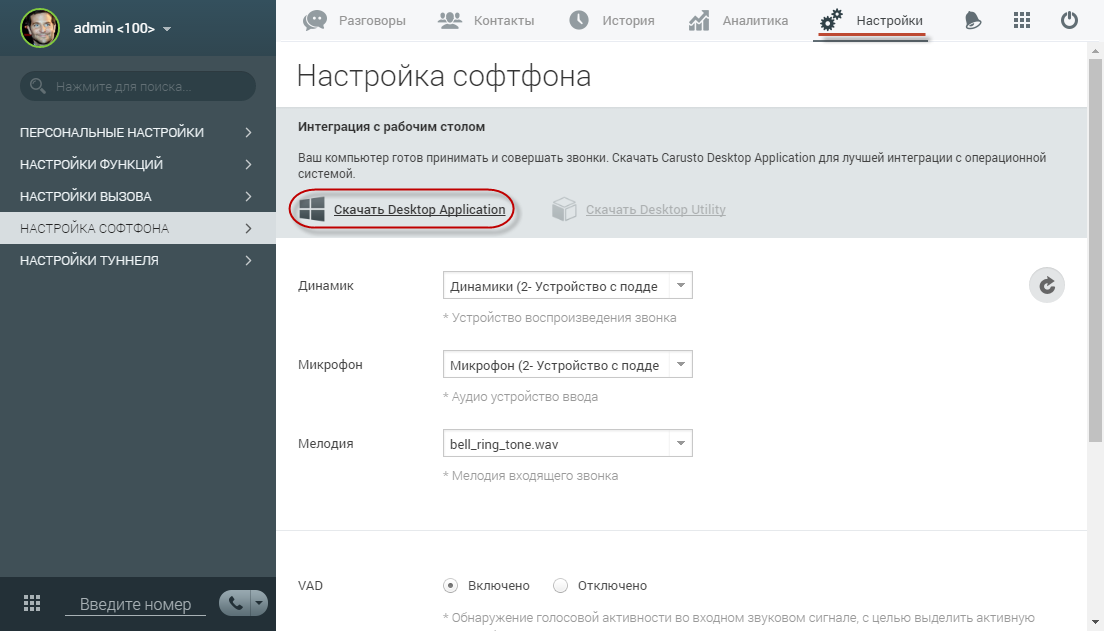
Task: Switch to Аналитика tab
Action: coord(738,20)
